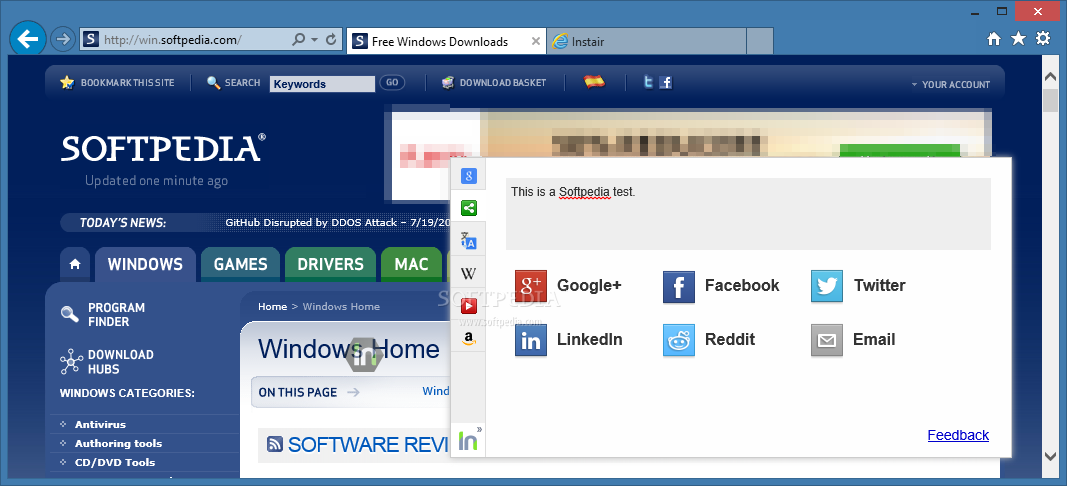The image size is (1067, 486).
Task: Select the Games category tab
Action: tap(240, 264)
